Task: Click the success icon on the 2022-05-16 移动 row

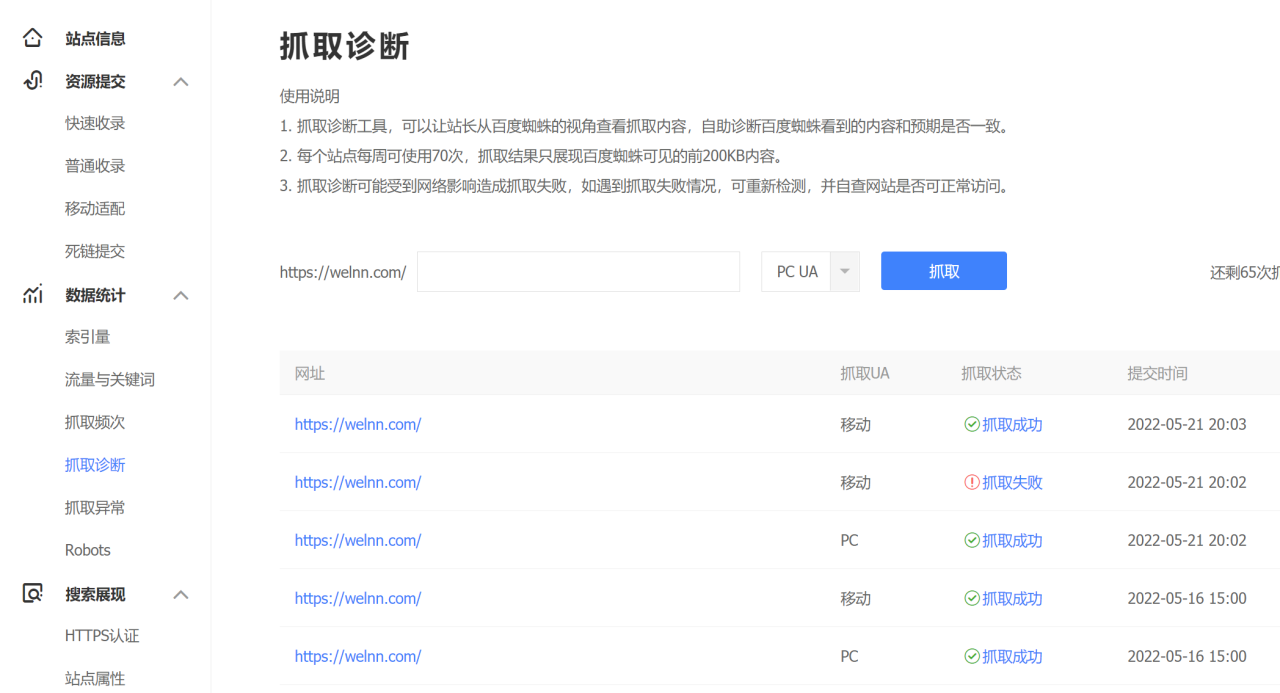Action: pyautogui.click(x=971, y=598)
